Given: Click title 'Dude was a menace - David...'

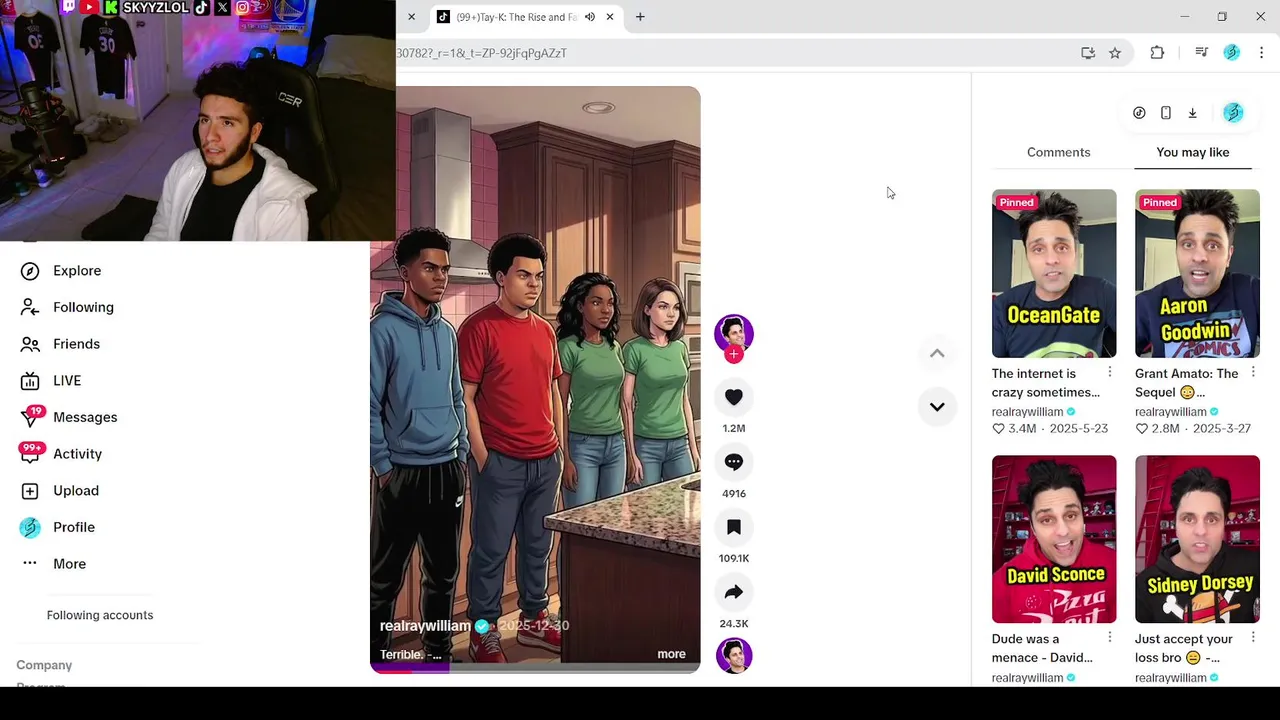Looking at the screenshot, I should [1042, 648].
